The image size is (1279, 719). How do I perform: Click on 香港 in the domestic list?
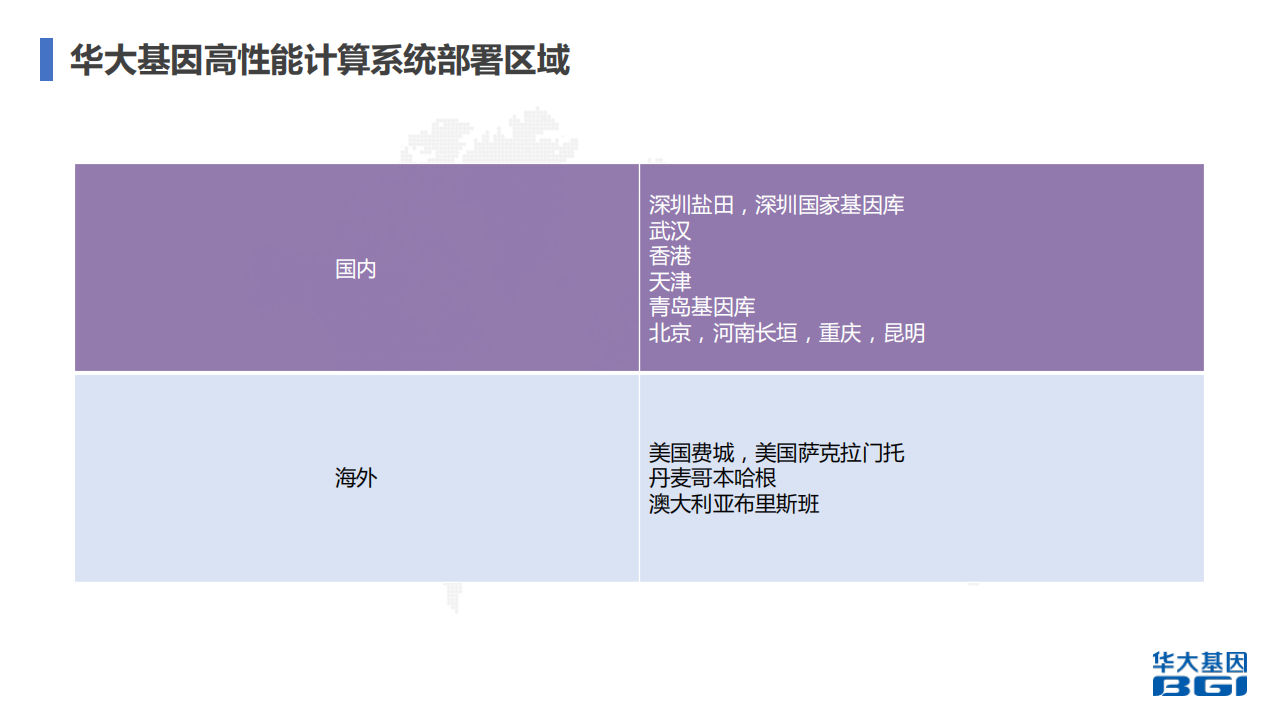[665, 256]
